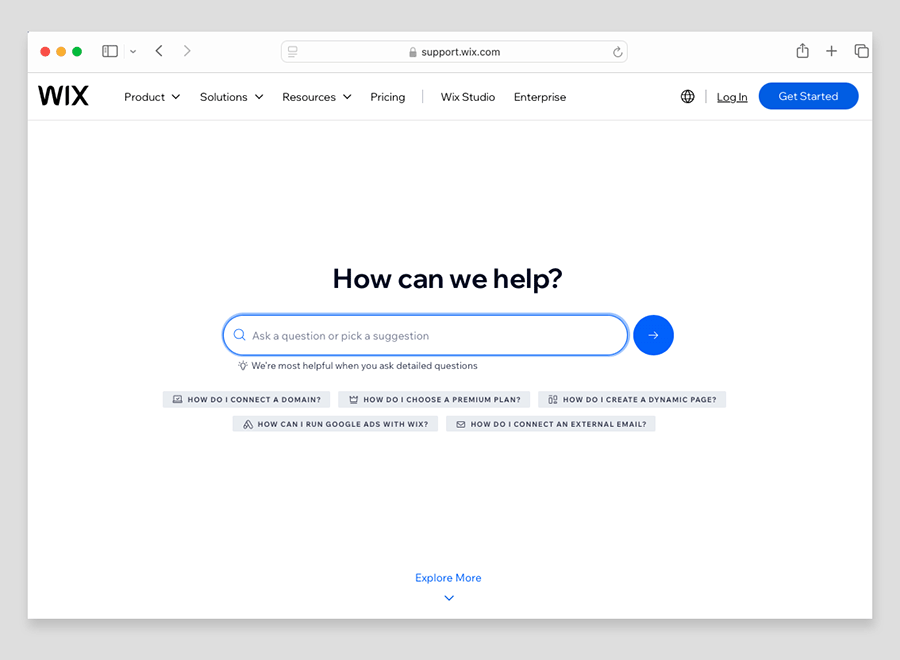Image resolution: width=900 pixels, height=660 pixels.
Task: Click the 'How can we help?' heading
Action: pos(448,279)
